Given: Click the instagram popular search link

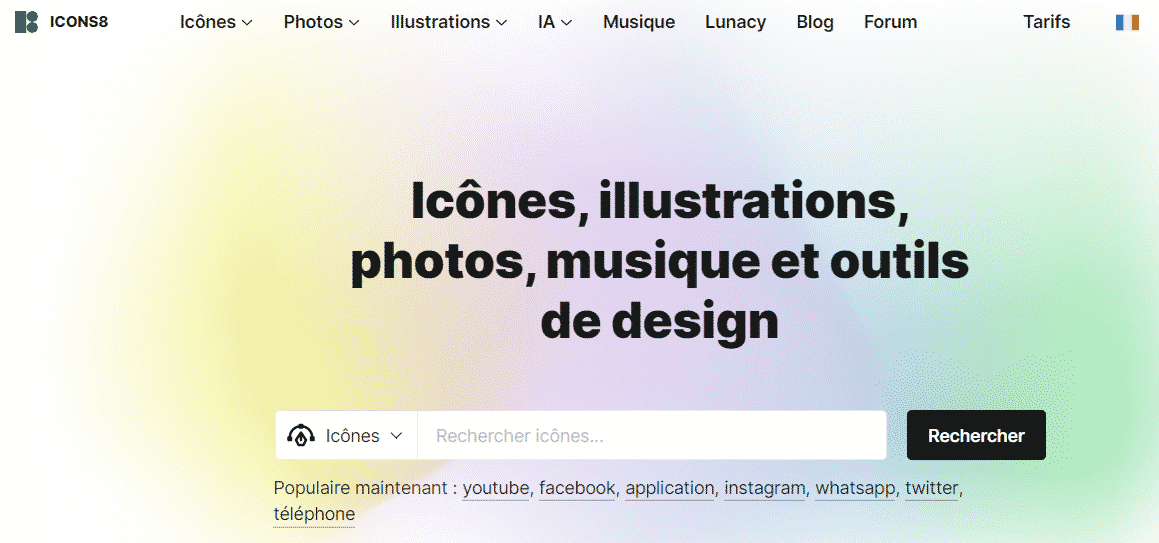Looking at the screenshot, I should (764, 488).
